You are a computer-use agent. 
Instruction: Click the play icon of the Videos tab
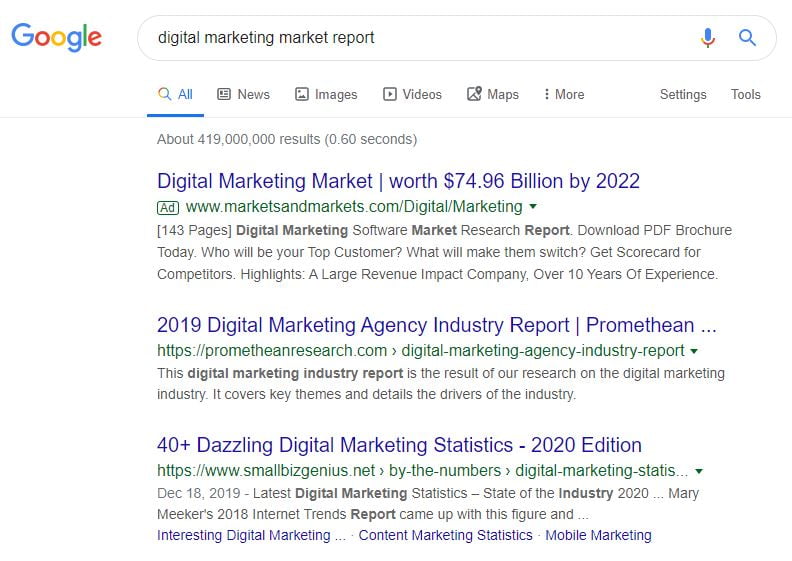click(389, 94)
